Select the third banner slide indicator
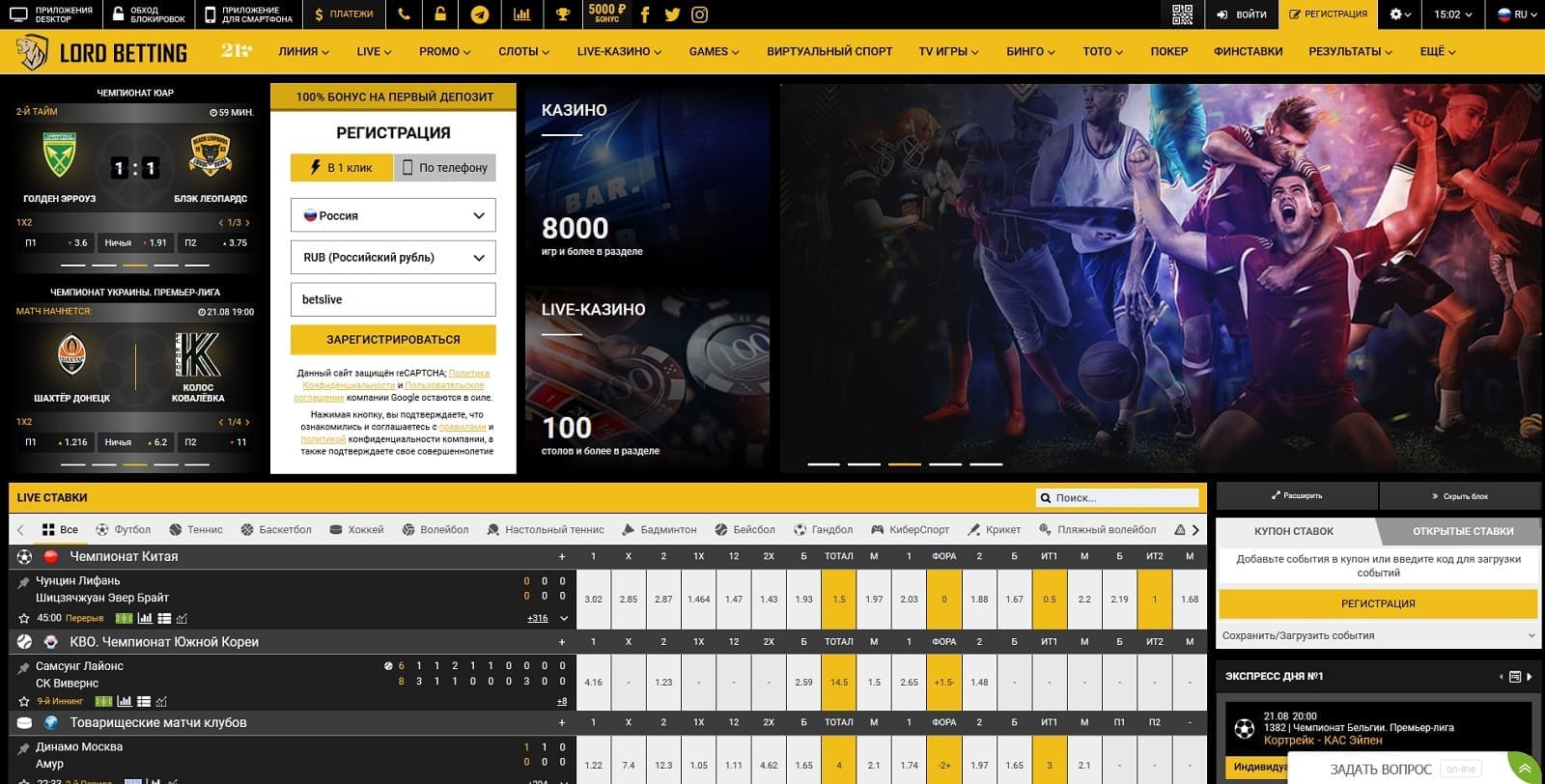Viewport: 1545px width, 784px height. click(905, 464)
